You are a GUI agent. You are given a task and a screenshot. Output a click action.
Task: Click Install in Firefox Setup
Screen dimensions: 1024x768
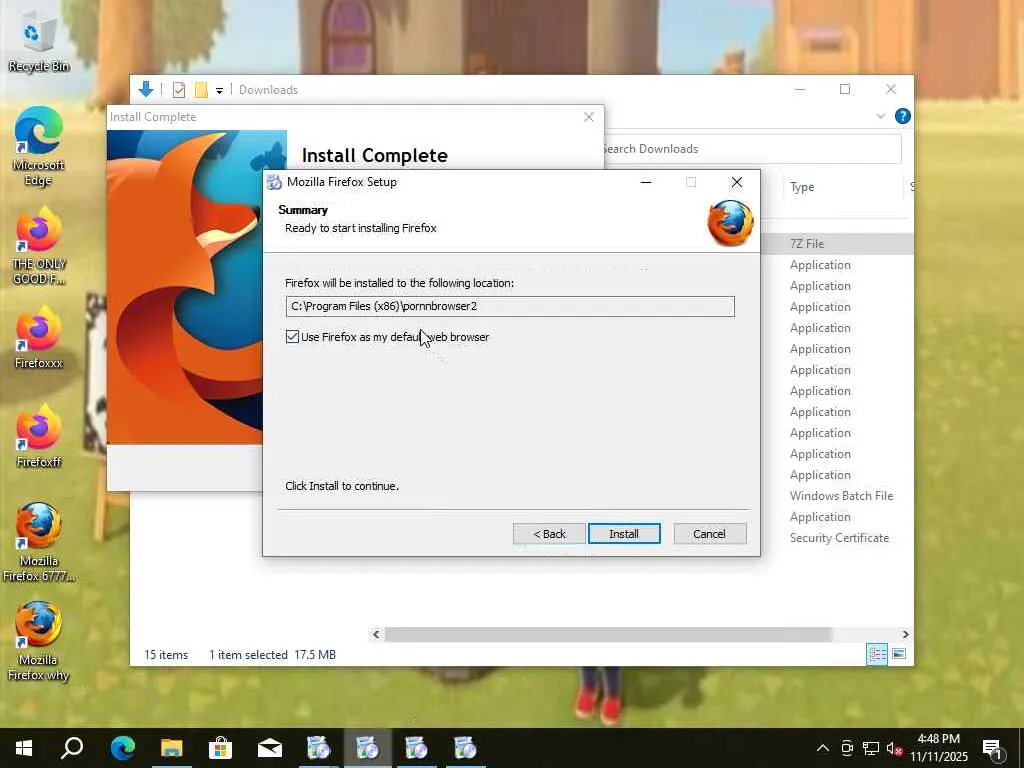(x=624, y=534)
